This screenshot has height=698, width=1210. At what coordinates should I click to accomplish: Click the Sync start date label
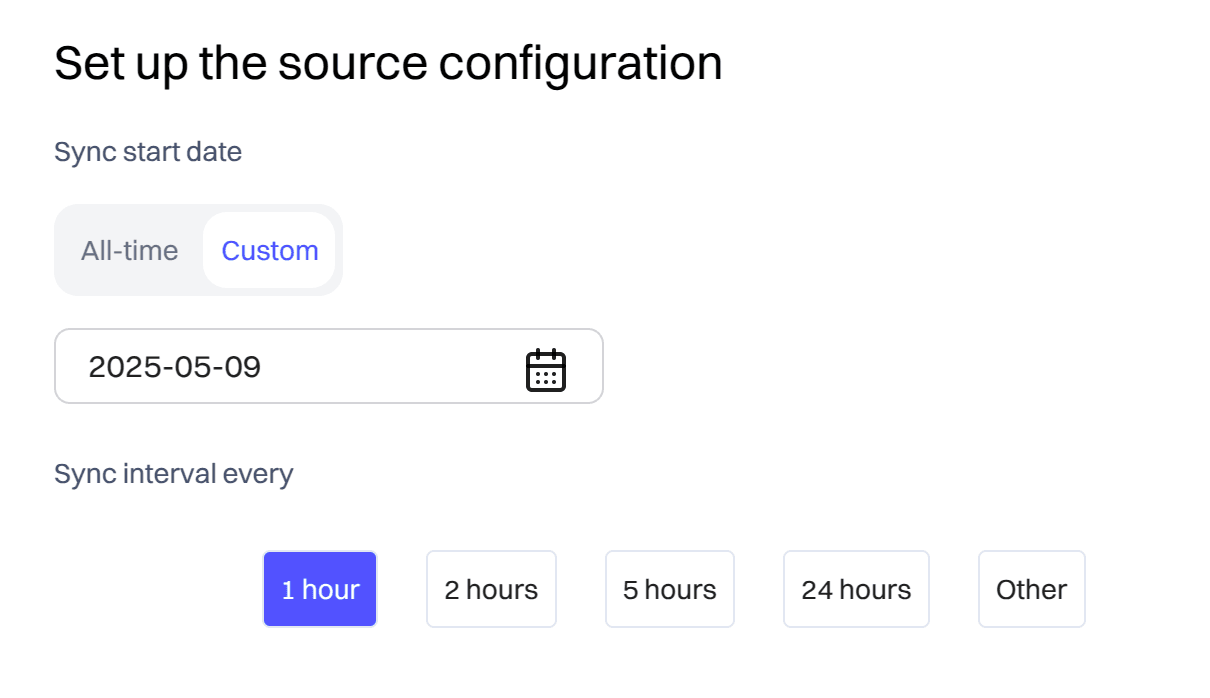tap(148, 152)
